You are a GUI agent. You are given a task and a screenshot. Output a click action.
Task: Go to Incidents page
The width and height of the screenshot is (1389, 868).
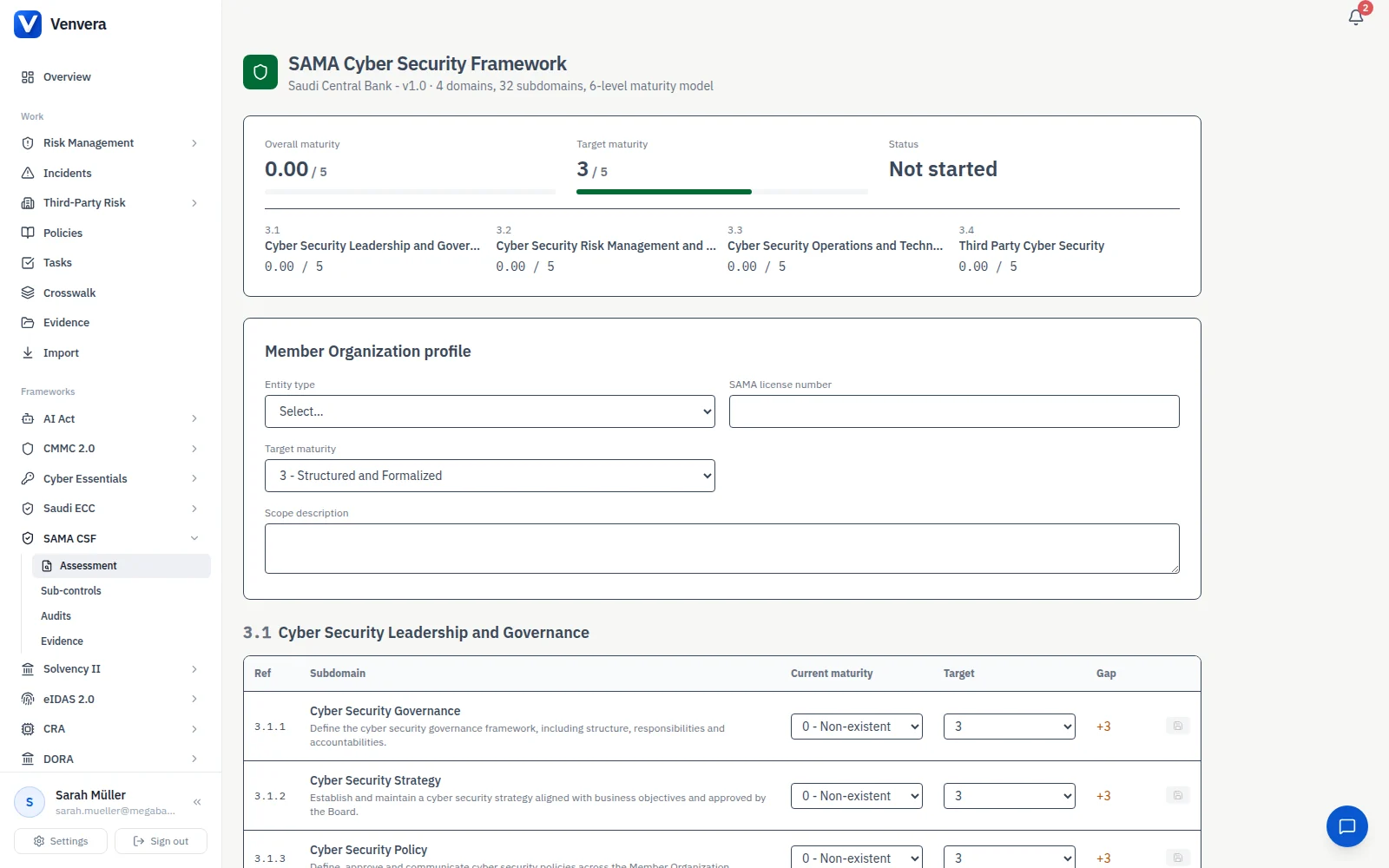pos(111,174)
